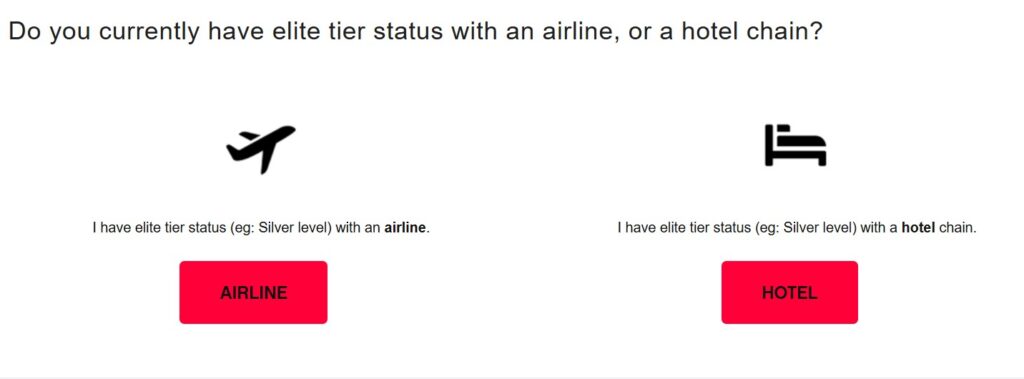
Task: Click the elite tier status question heading
Action: pos(415,31)
